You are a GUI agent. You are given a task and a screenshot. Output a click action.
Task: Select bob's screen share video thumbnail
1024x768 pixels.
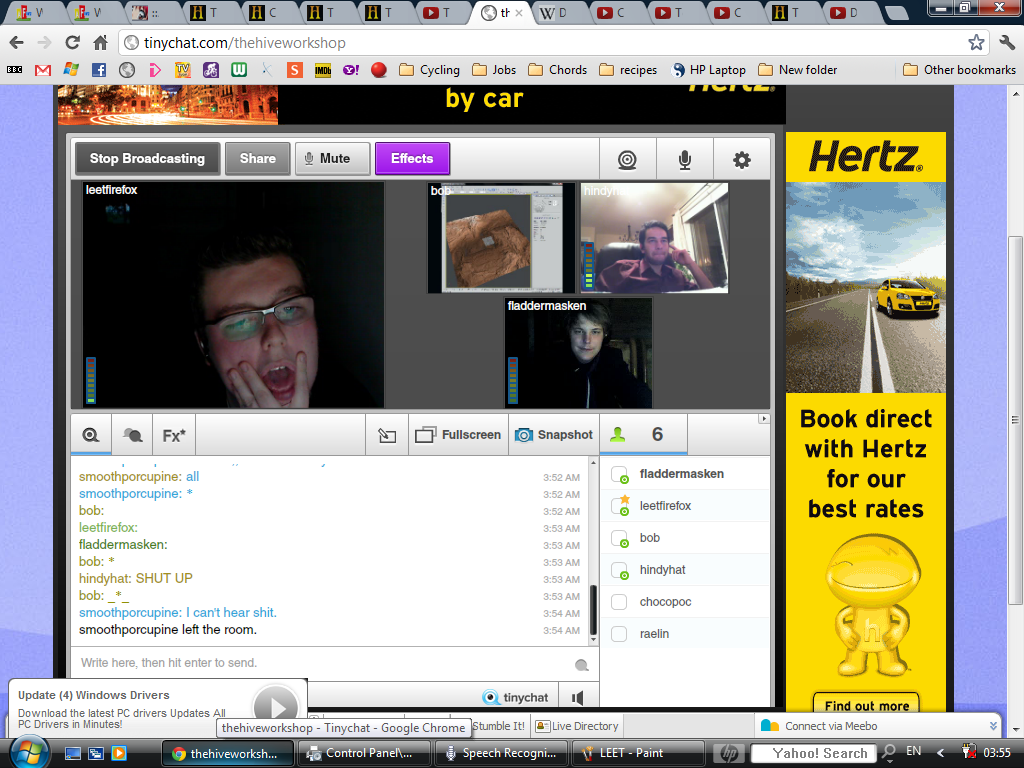501,238
